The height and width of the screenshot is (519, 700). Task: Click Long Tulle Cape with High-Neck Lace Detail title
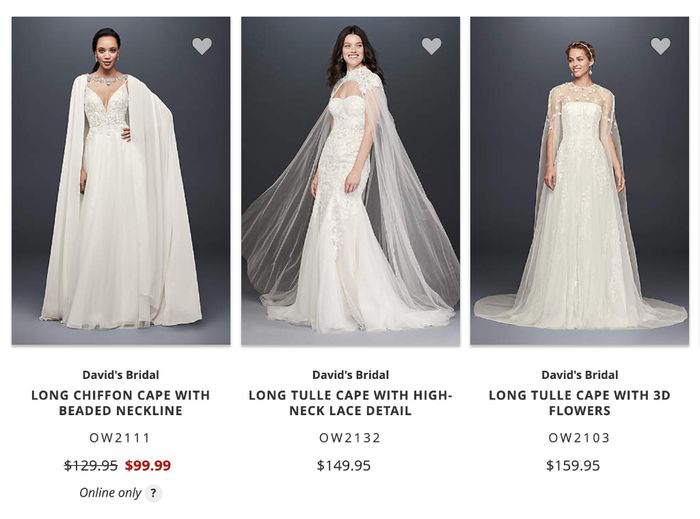coord(350,403)
